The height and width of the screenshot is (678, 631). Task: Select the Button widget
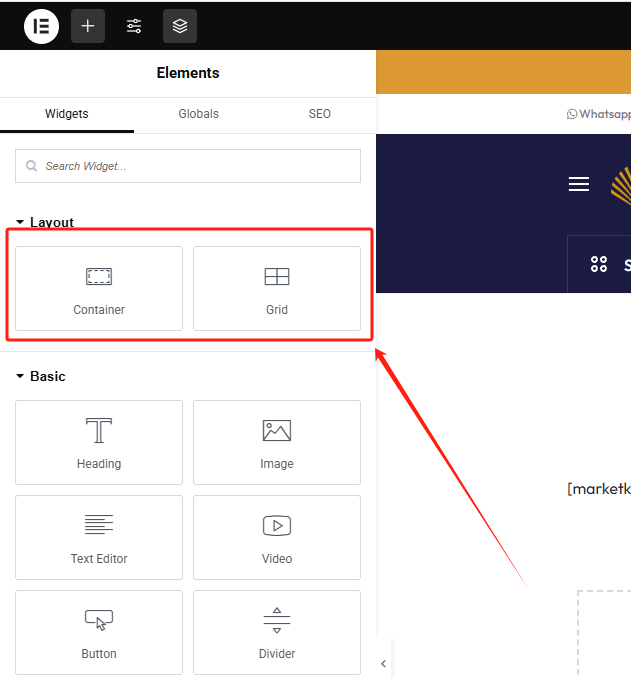click(x=99, y=633)
